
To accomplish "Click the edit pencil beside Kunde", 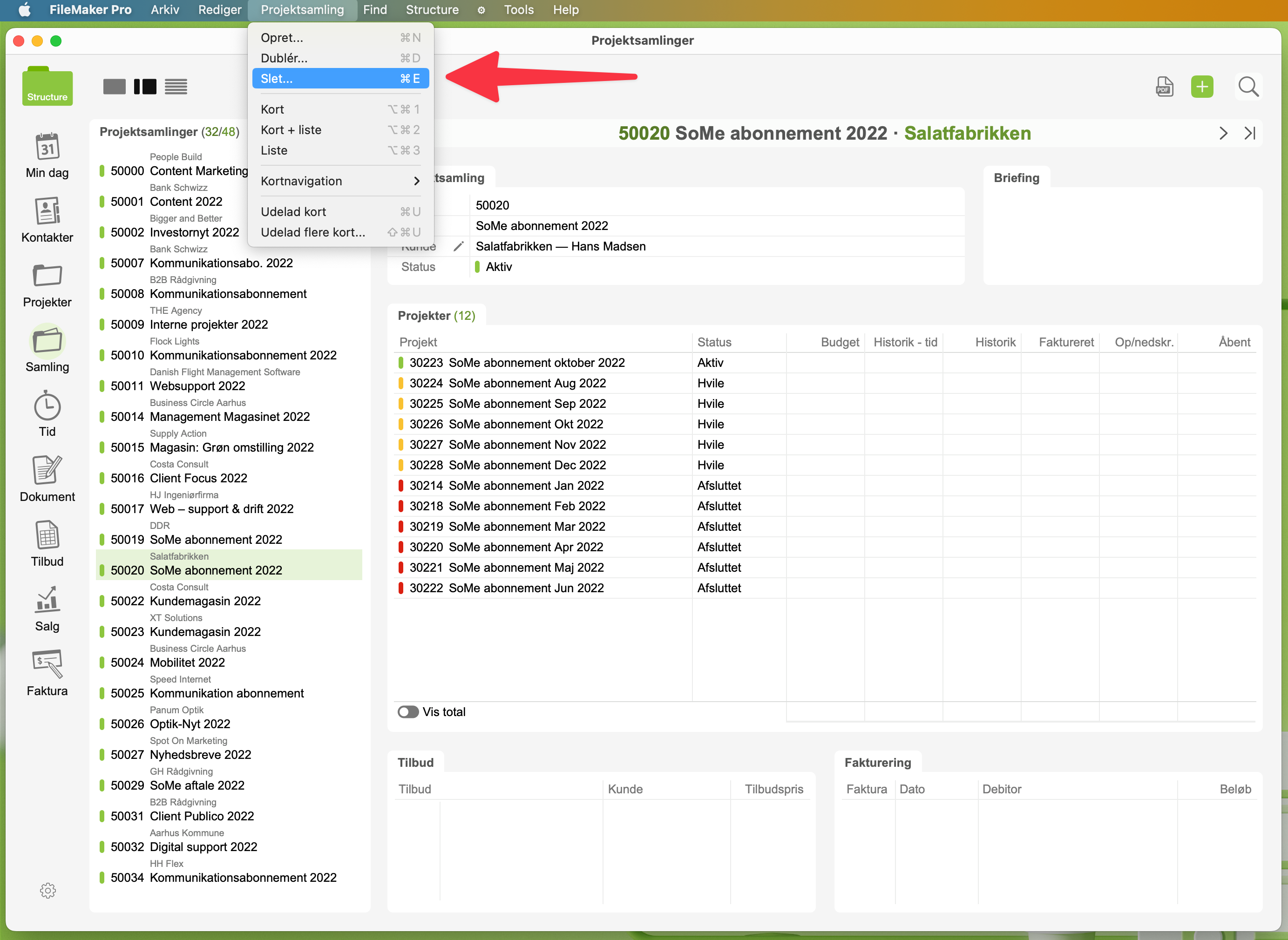I will [x=459, y=246].
